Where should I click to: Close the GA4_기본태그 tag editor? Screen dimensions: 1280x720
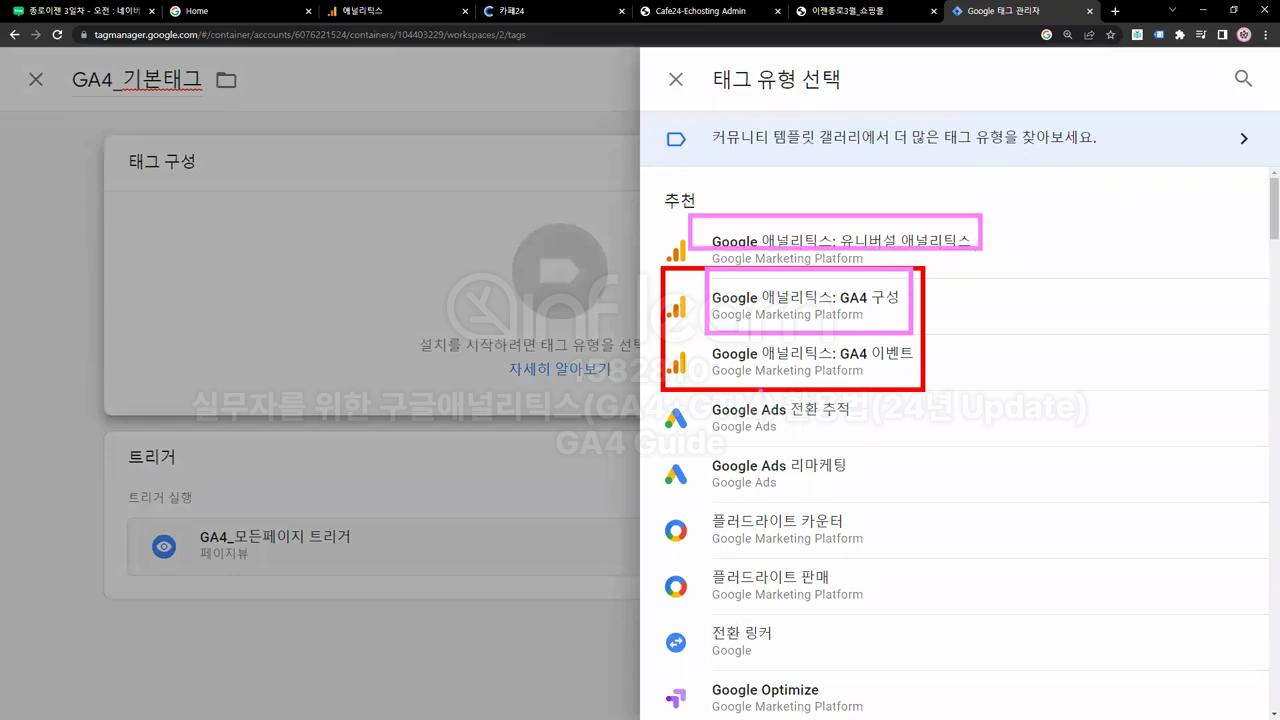click(36, 79)
